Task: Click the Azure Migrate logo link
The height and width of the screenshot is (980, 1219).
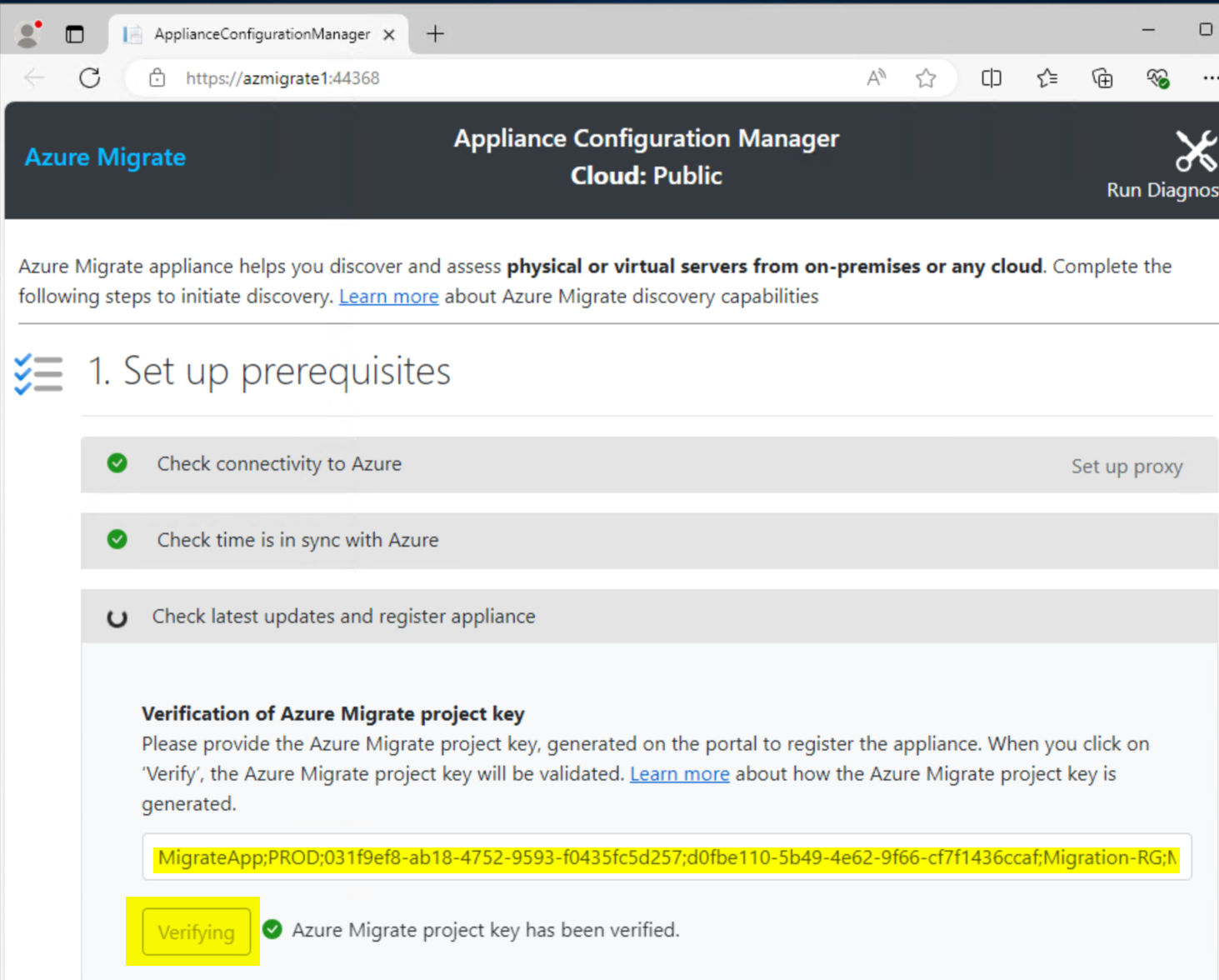Action: pyautogui.click(x=105, y=157)
